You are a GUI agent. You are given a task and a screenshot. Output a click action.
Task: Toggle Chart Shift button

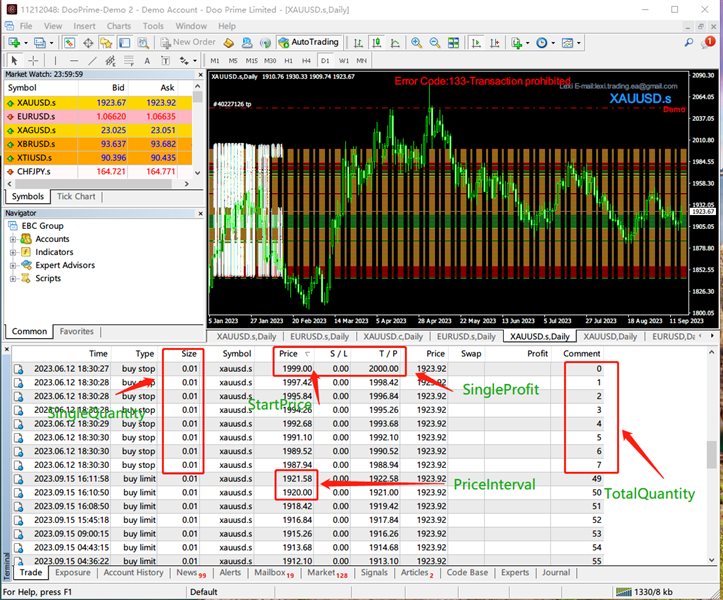[495, 43]
